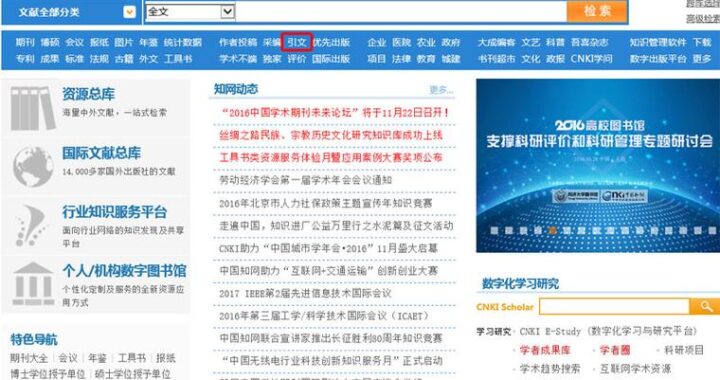
Task: Open the 工具书类资源服务体验月 news item
Action: (x=331, y=157)
